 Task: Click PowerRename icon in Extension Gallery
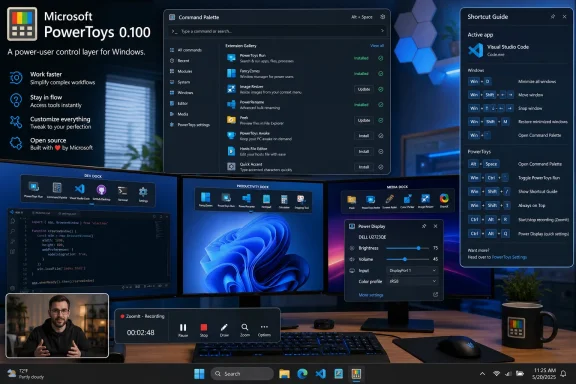[231, 104]
